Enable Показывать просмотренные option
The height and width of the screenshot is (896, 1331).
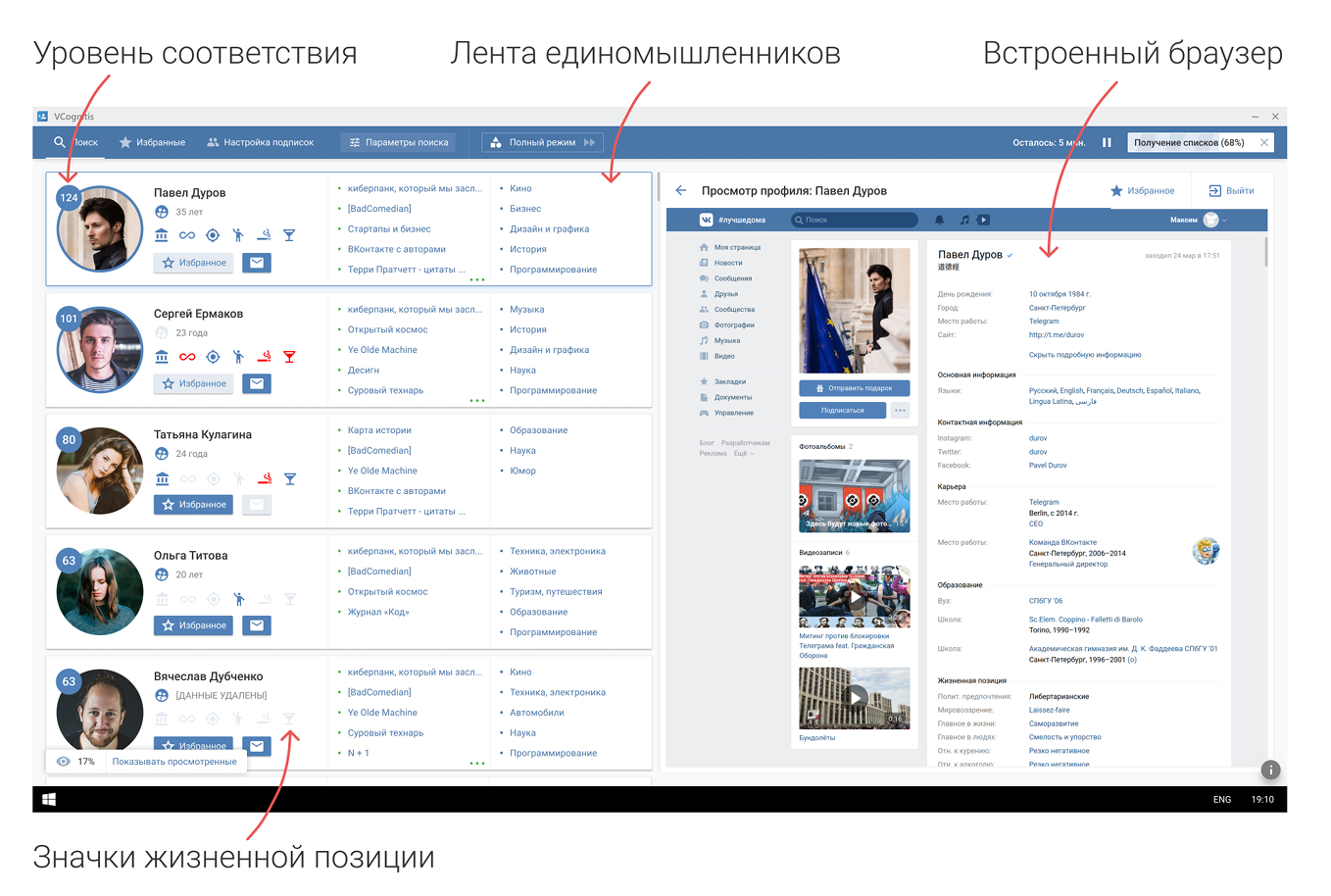coord(176,760)
